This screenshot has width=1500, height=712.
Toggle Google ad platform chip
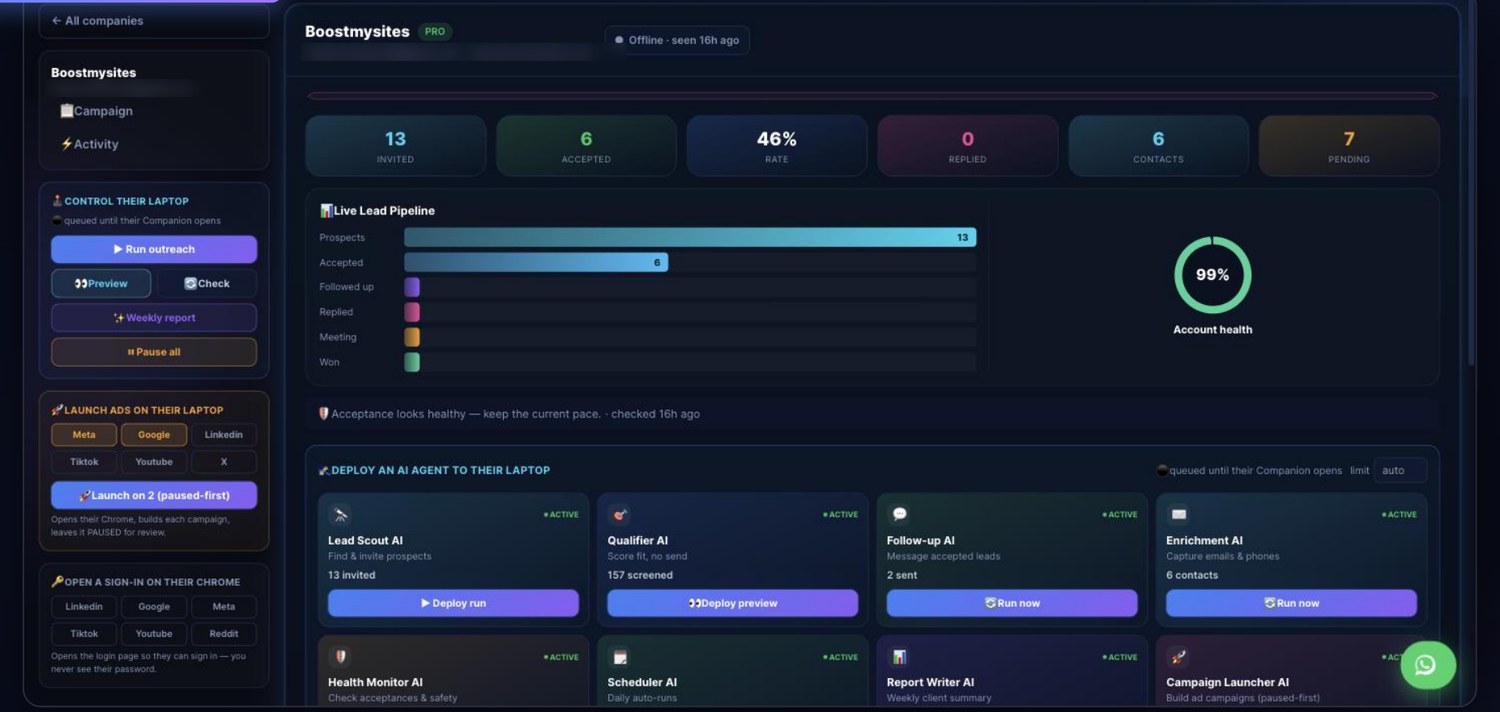pos(154,435)
